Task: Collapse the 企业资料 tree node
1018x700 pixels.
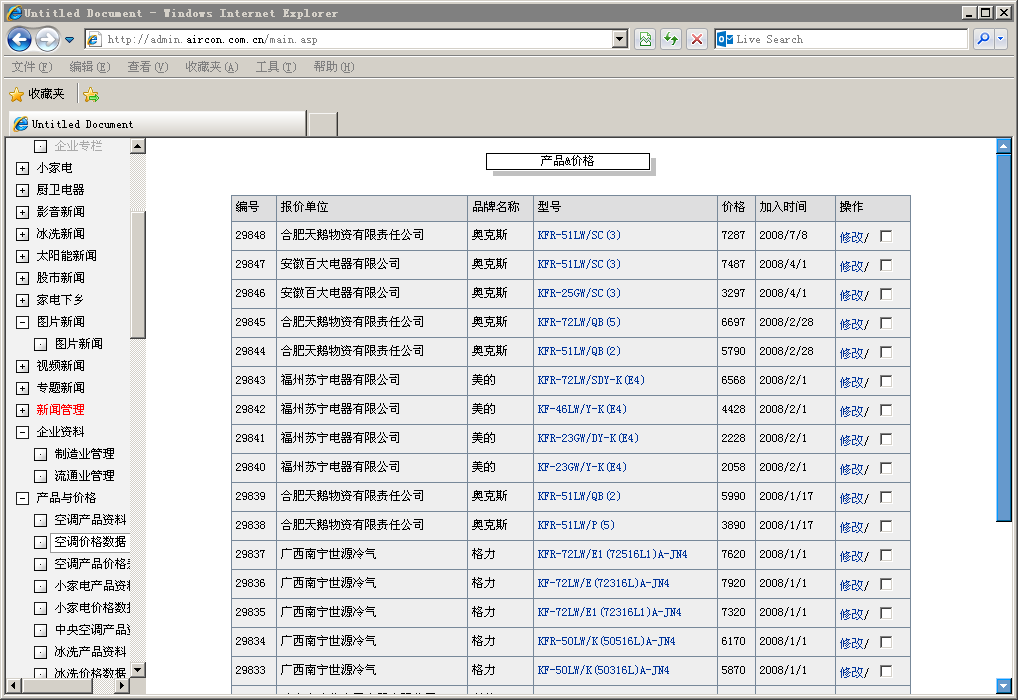Action: pos(22,432)
